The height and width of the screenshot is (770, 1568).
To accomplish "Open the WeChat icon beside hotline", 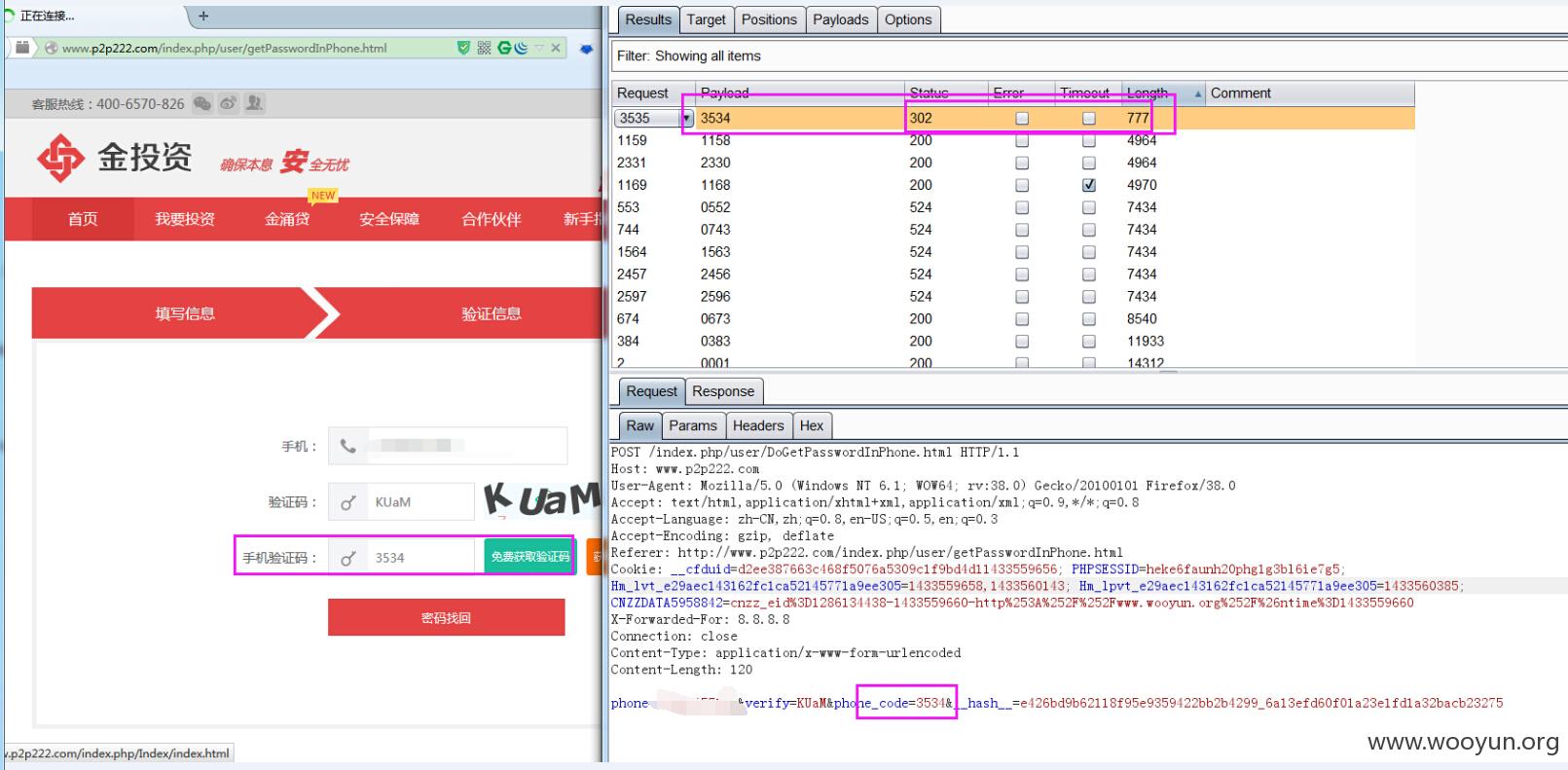I will tap(202, 103).
